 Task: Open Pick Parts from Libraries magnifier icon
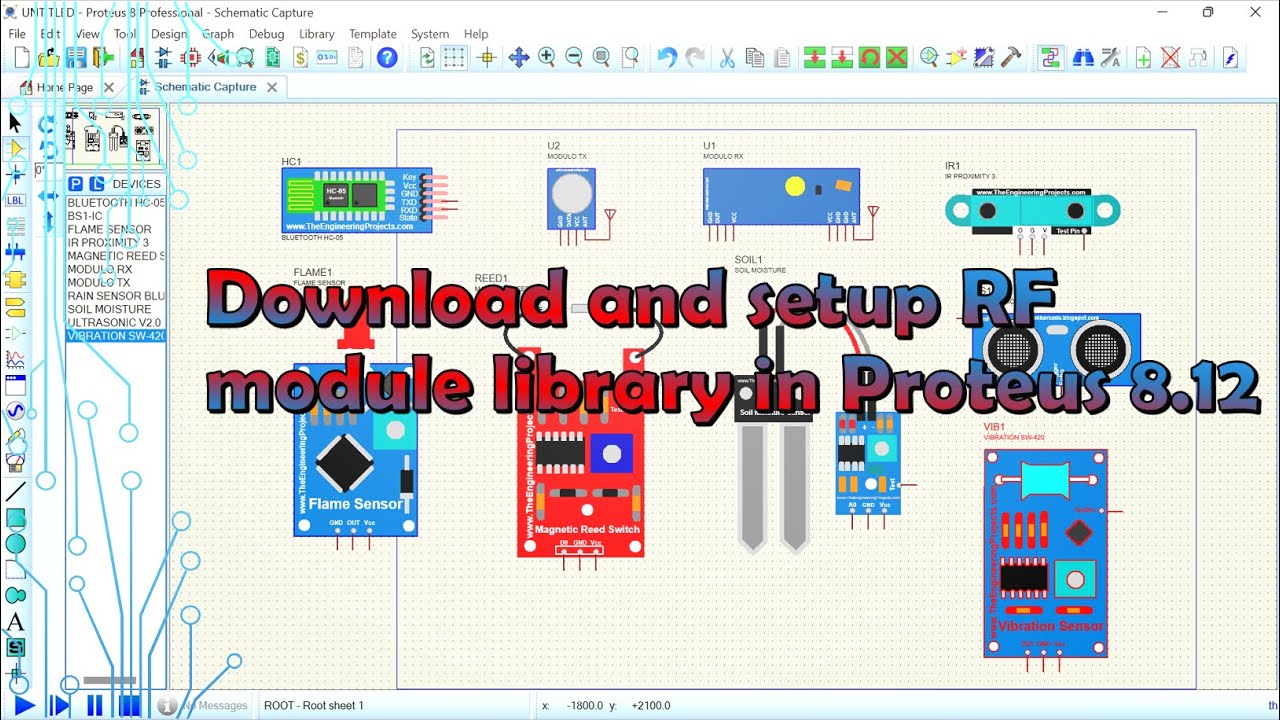point(929,58)
